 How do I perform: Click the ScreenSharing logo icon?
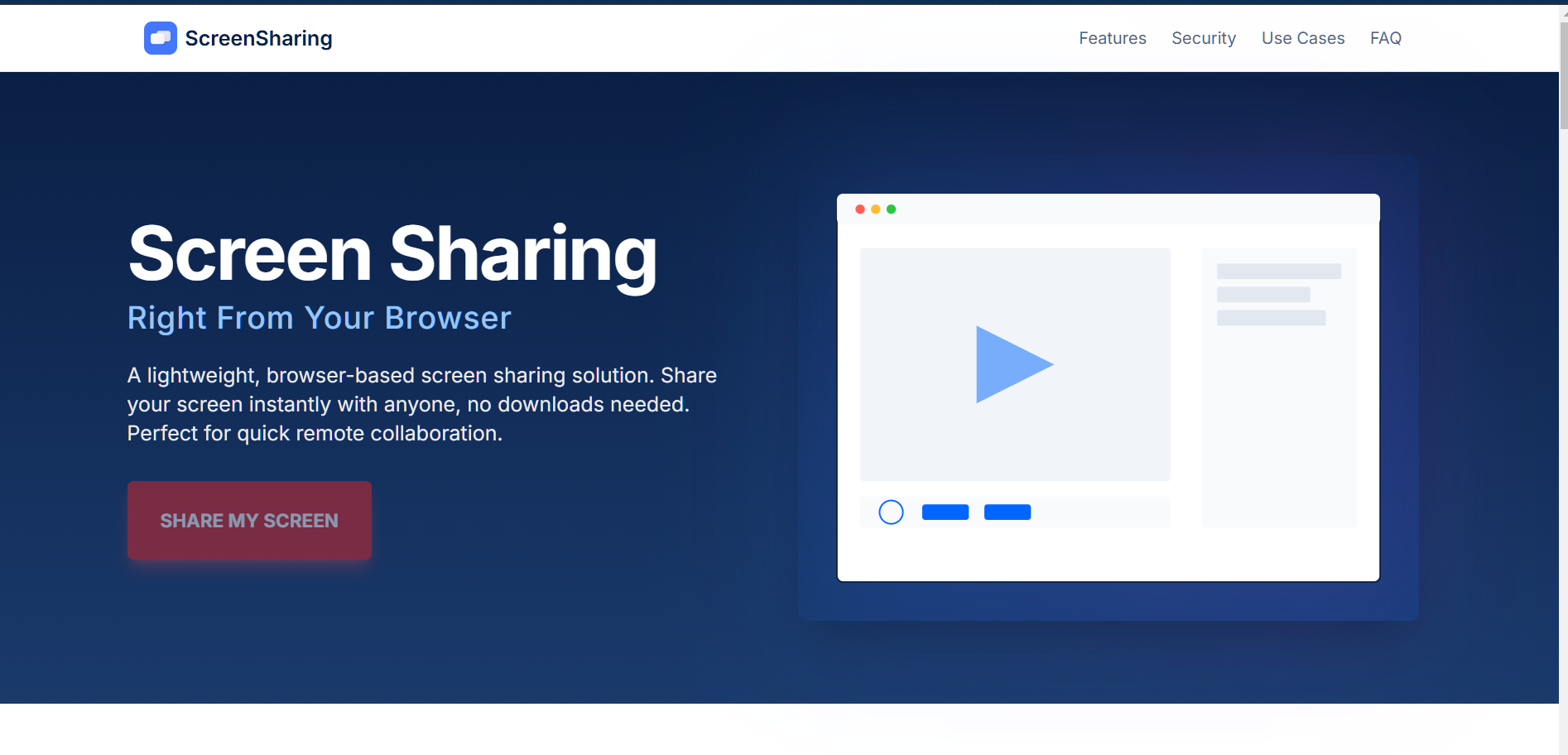(161, 38)
